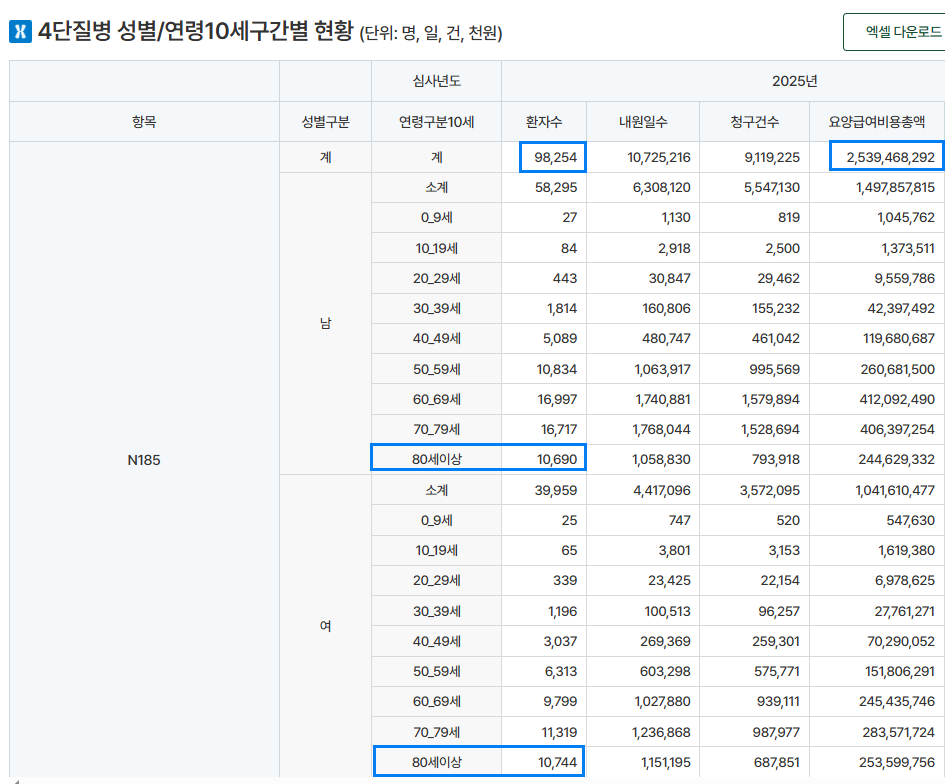Select the 6,313 patient count cell
945x784 pixels.
point(544,671)
